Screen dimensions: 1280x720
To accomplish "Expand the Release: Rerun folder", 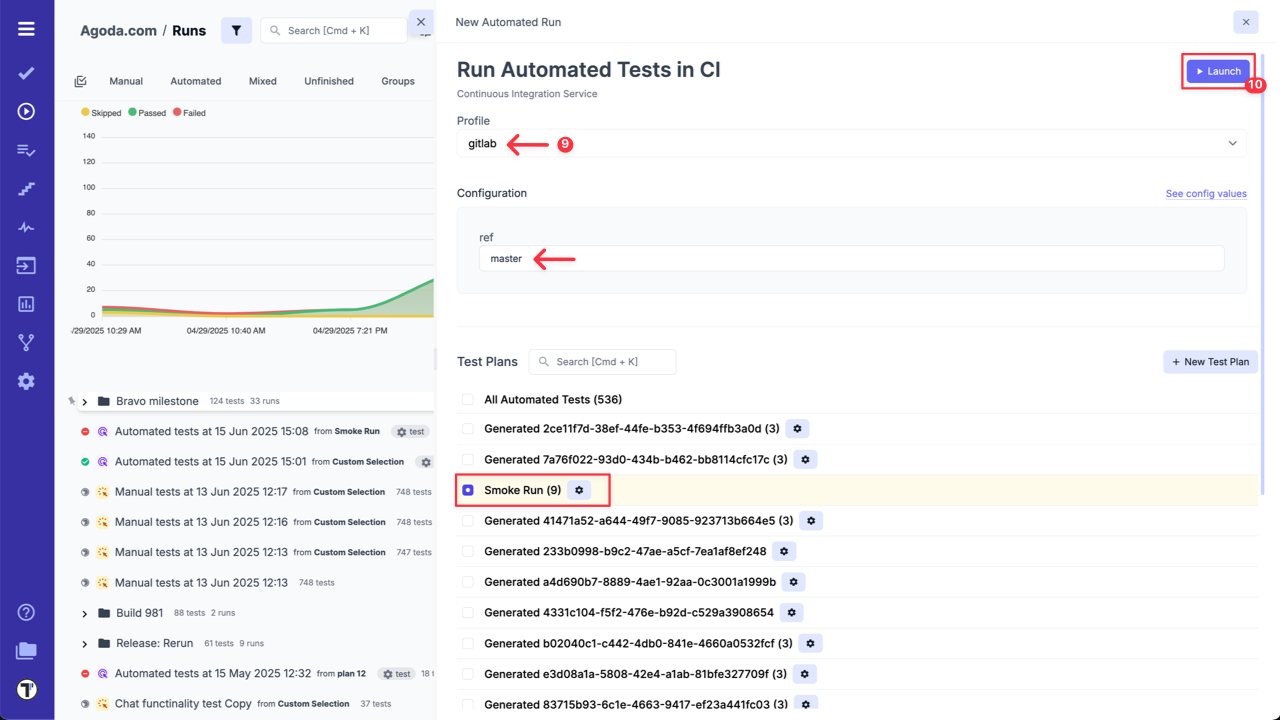I will [x=85, y=643].
